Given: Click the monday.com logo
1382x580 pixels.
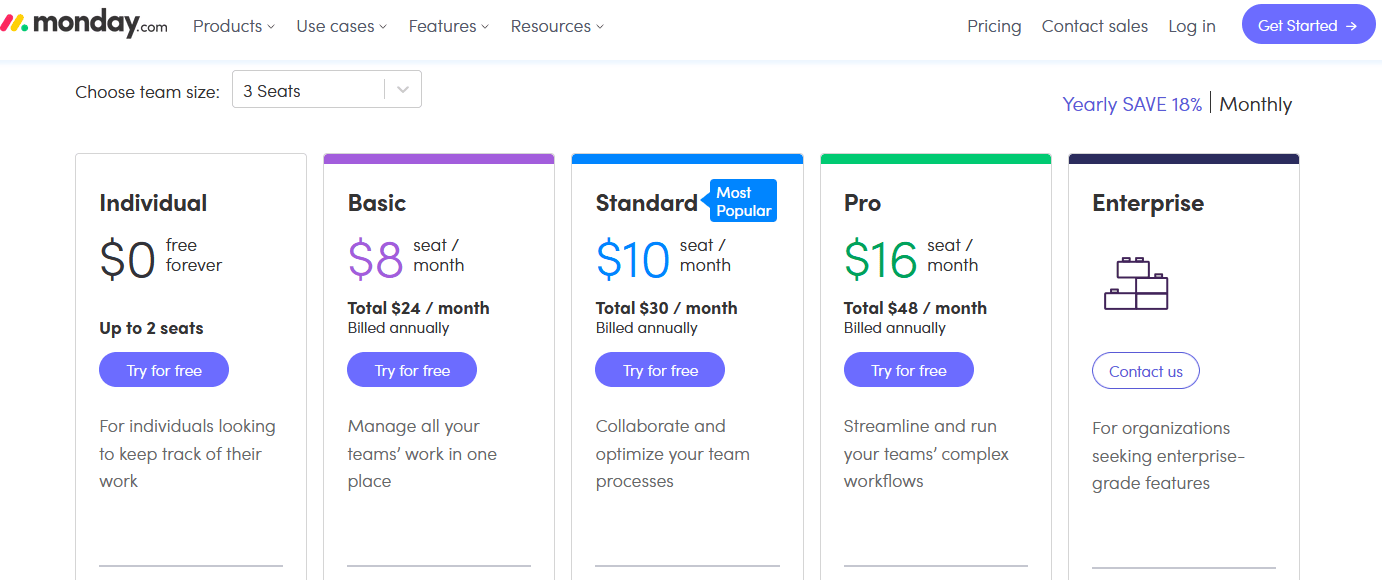Looking at the screenshot, I should coord(85,24).
